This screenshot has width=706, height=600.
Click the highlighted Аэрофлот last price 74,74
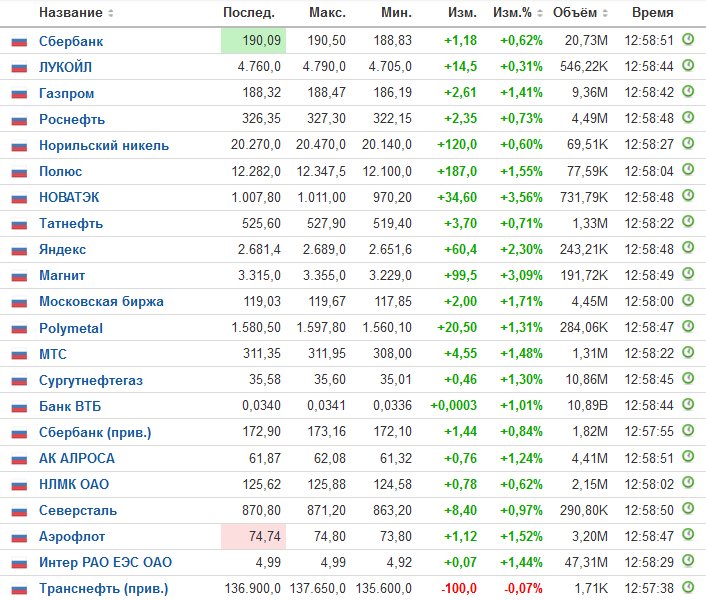click(253, 536)
